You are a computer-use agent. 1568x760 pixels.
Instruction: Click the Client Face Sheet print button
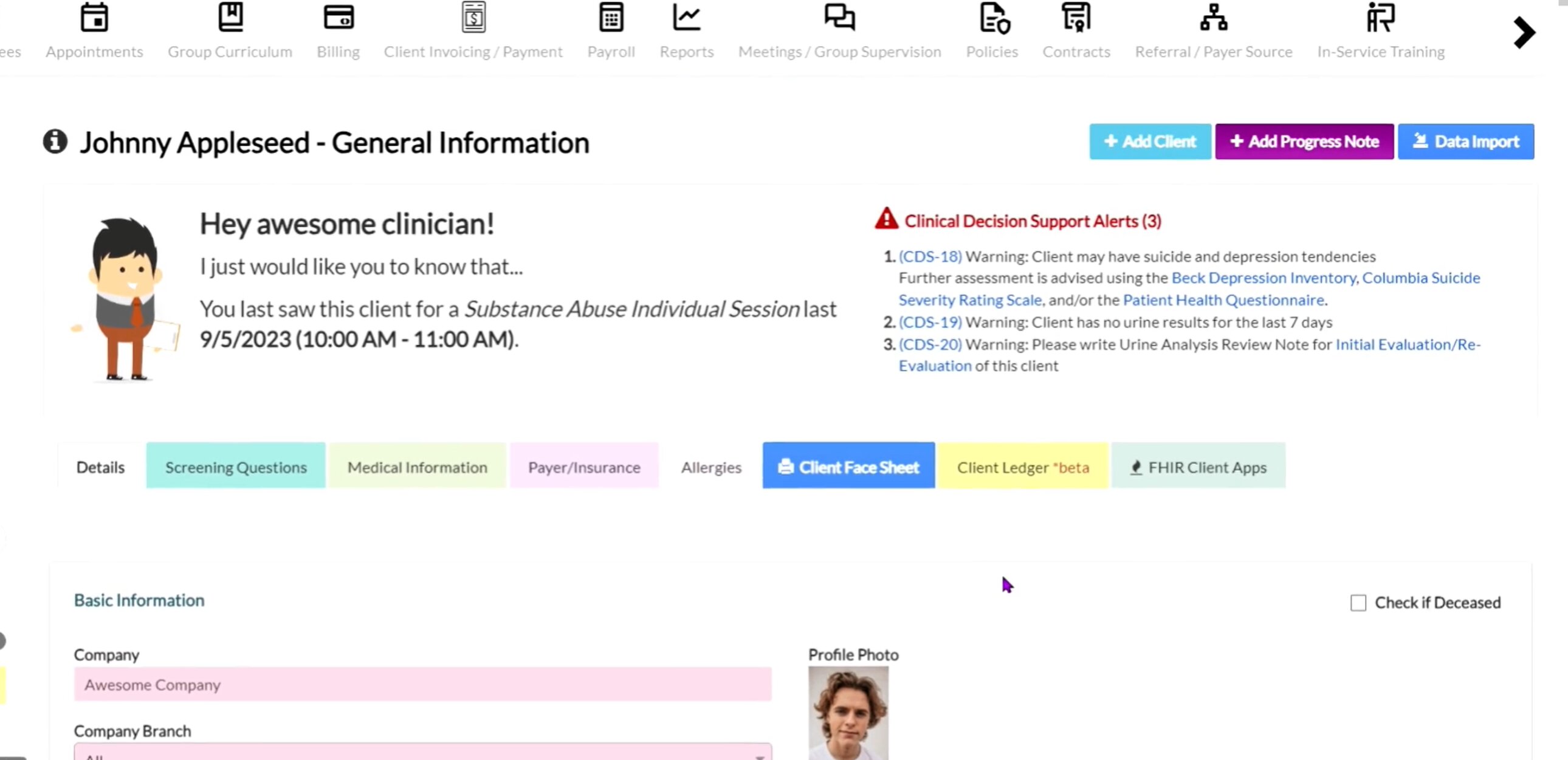pos(848,467)
